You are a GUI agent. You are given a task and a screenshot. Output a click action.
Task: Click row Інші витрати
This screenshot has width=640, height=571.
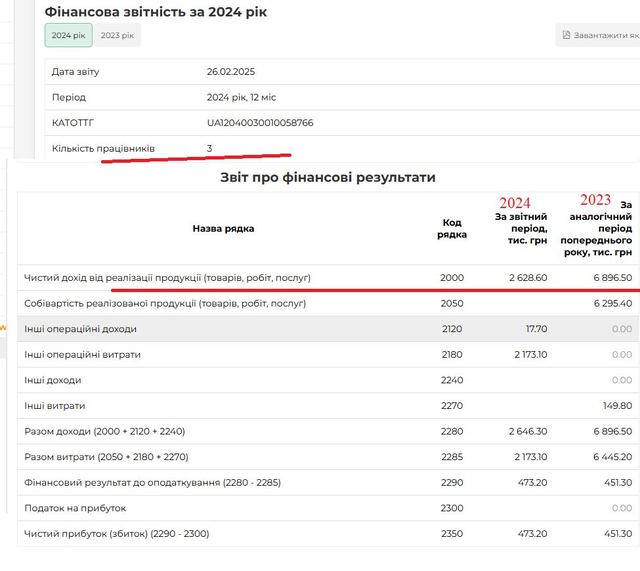[328, 406]
